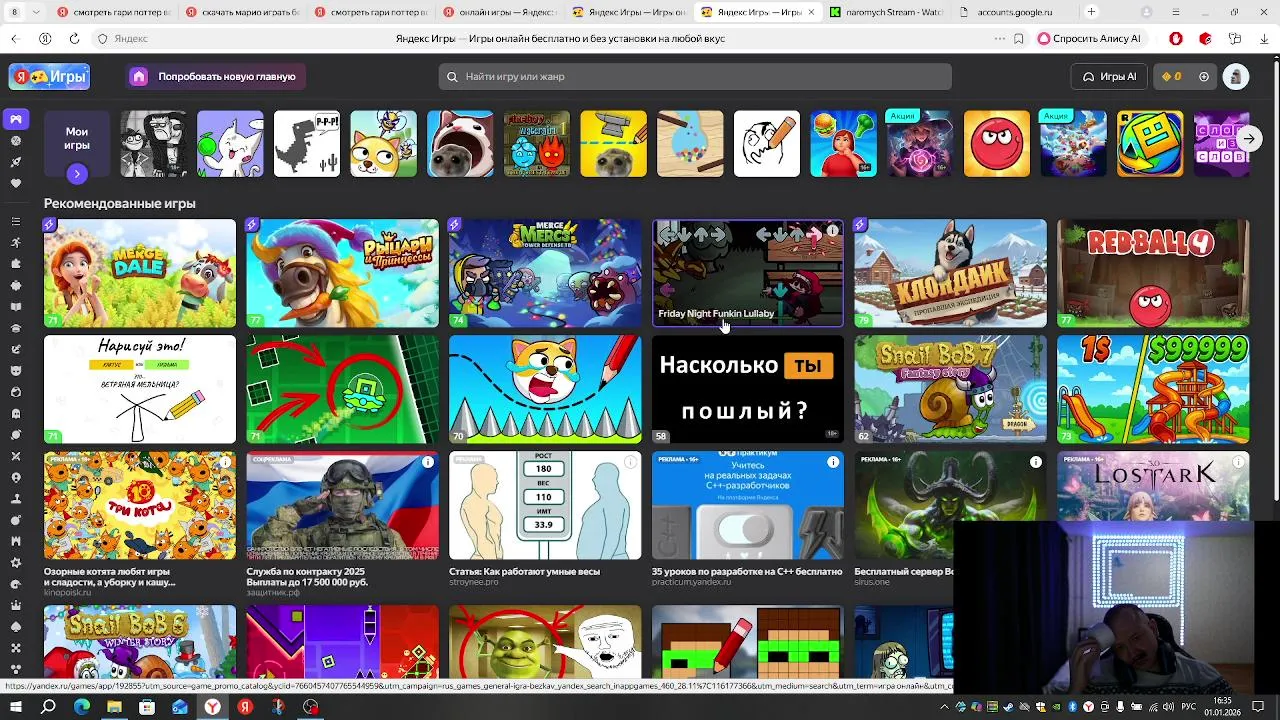Open the Chrome Dino game icon in carousel
The height and width of the screenshot is (720, 1280).
(307, 144)
